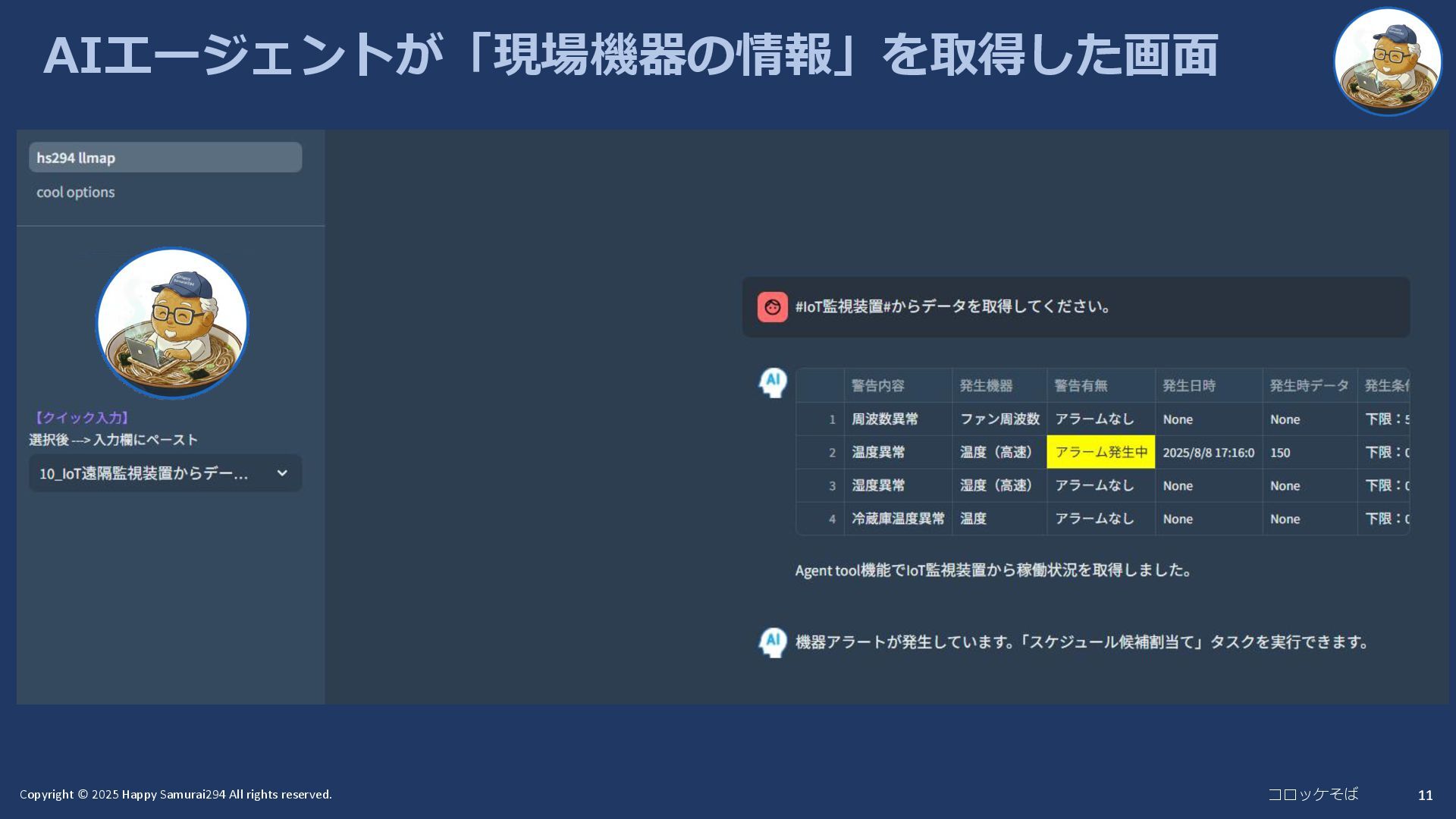This screenshot has height=819, width=1456.
Task: Expand the クイック入力 dropdown chevron
Action: coord(282,473)
